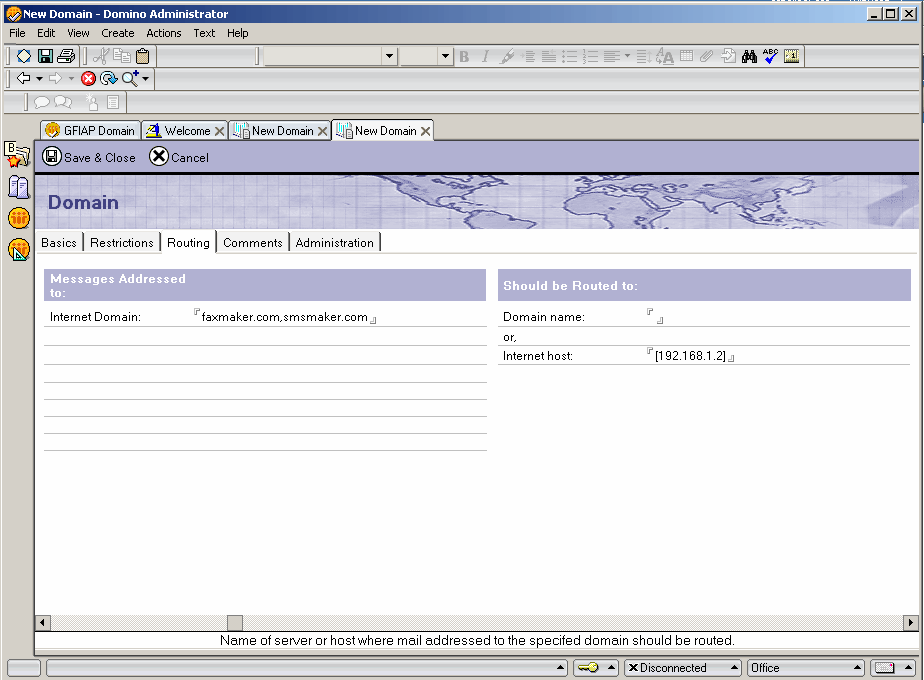Open the binoculars Find tool
This screenshot has height=680, width=924.
[x=749, y=56]
